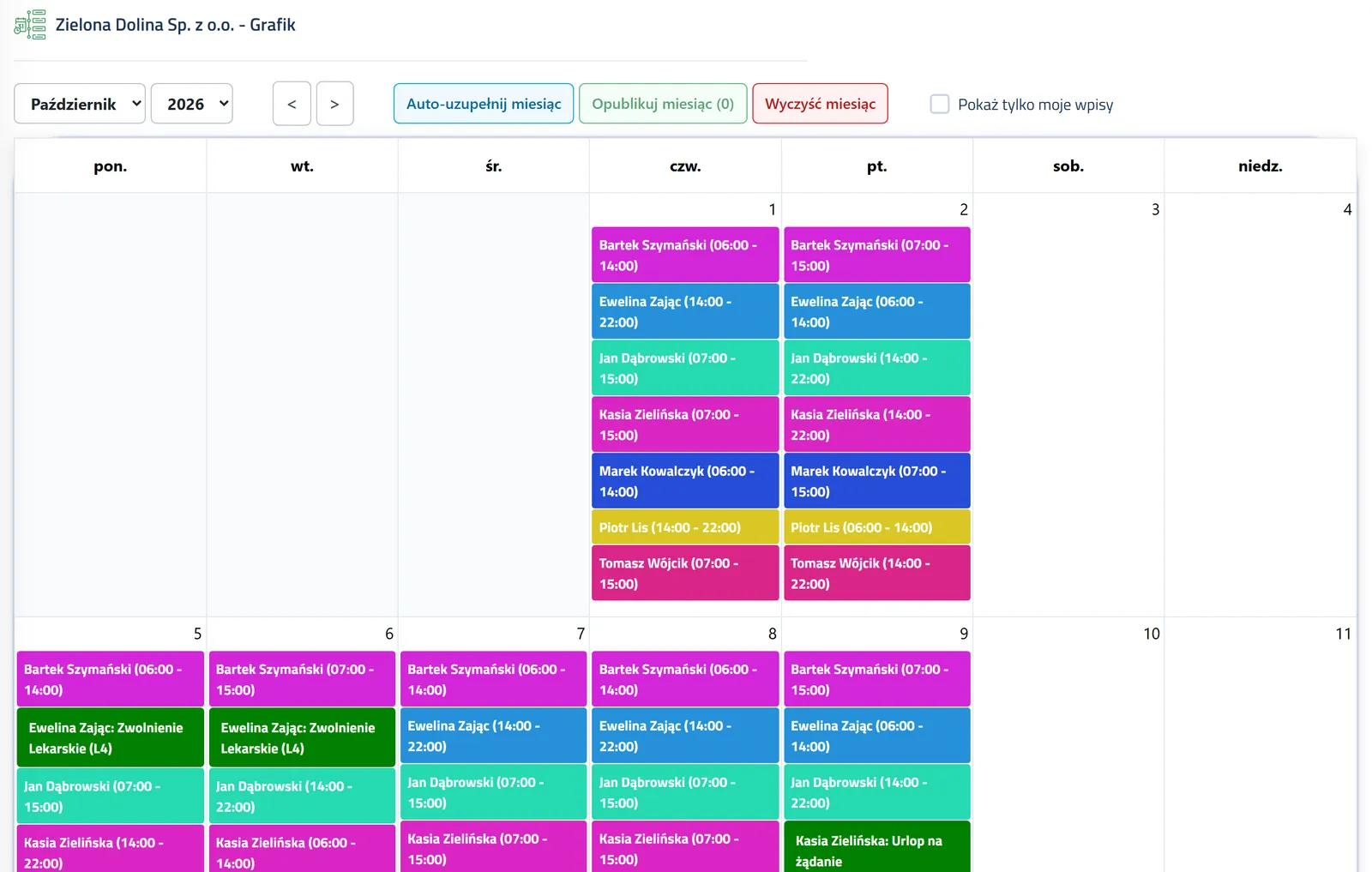This screenshot has width=1372, height=872.
Task: Enable the Pokaż tylko moje wpisy checkbox
Action: [940, 105]
